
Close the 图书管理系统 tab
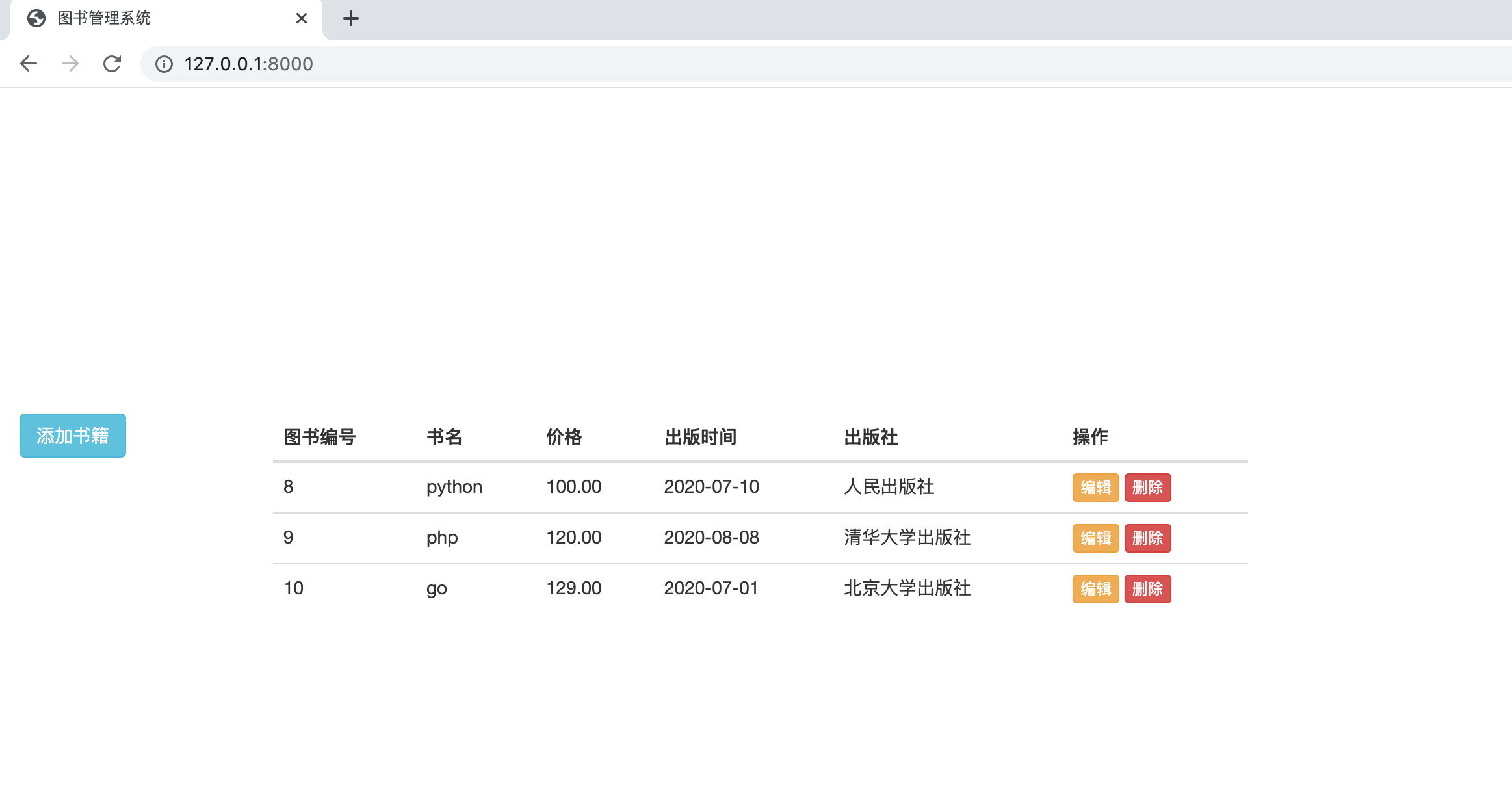(x=301, y=18)
